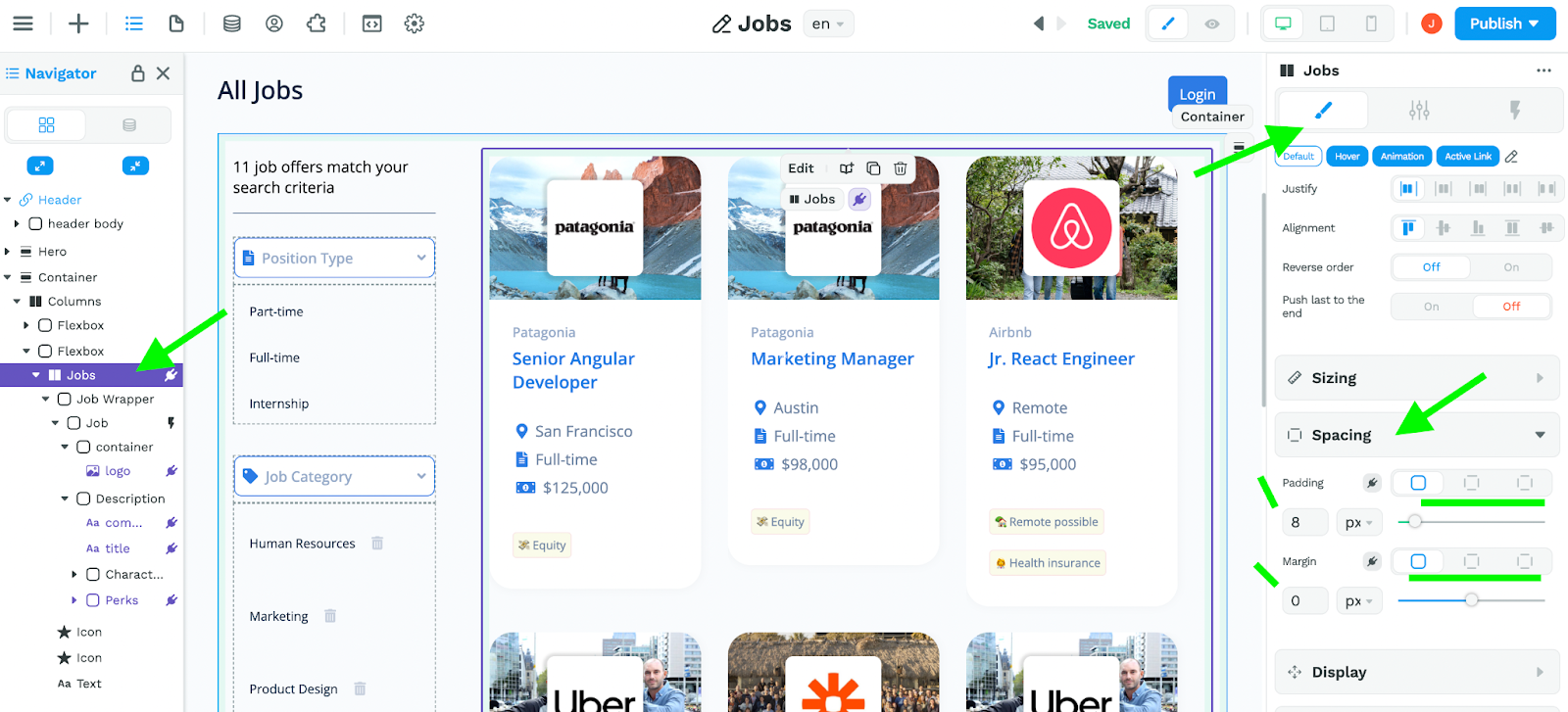Switch to the brush Style tab
Screen dimensions: 1568x712
[1323, 111]
